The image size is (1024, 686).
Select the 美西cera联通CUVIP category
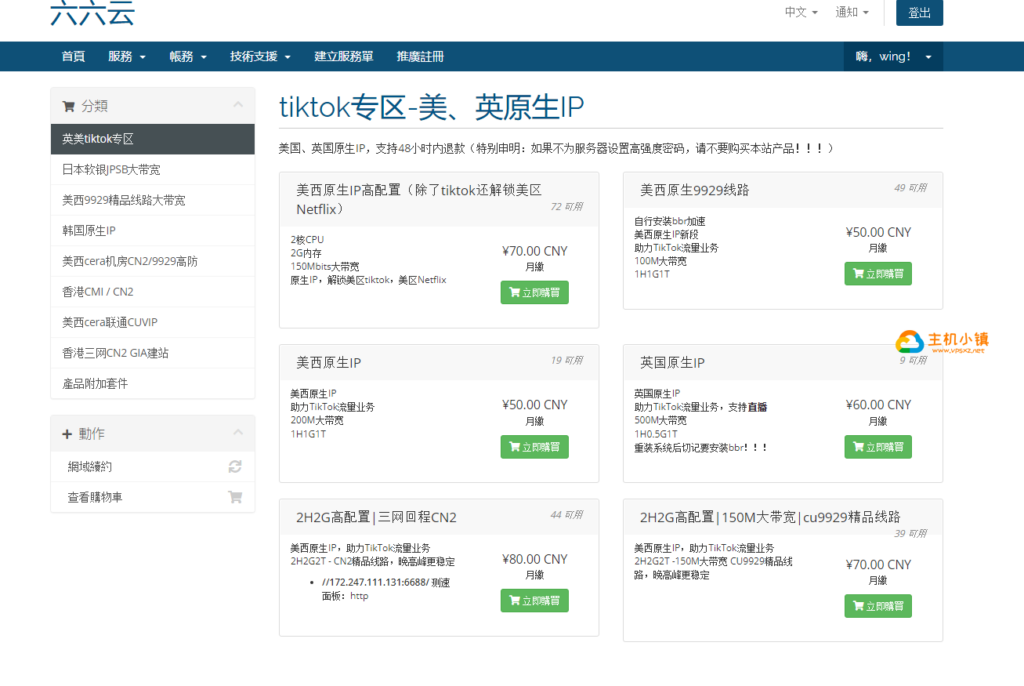tap(153, 323)
